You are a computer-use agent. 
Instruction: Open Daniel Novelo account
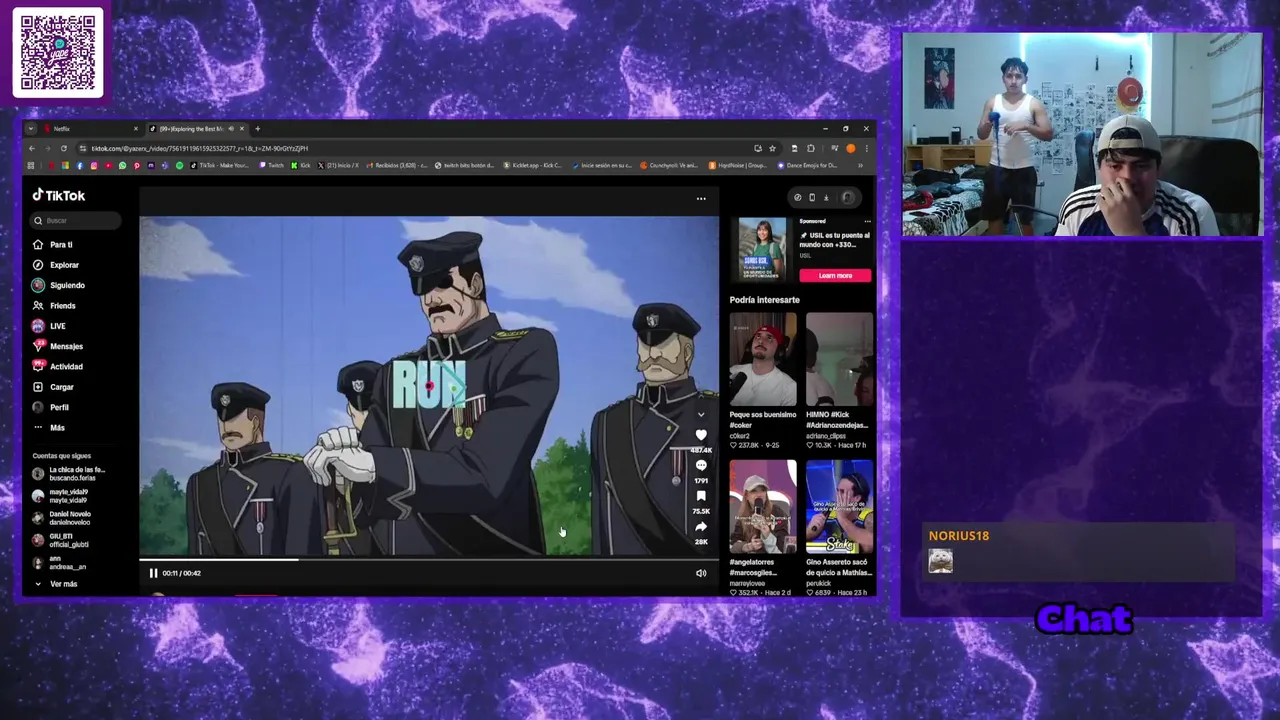click(x=62, y=518)
